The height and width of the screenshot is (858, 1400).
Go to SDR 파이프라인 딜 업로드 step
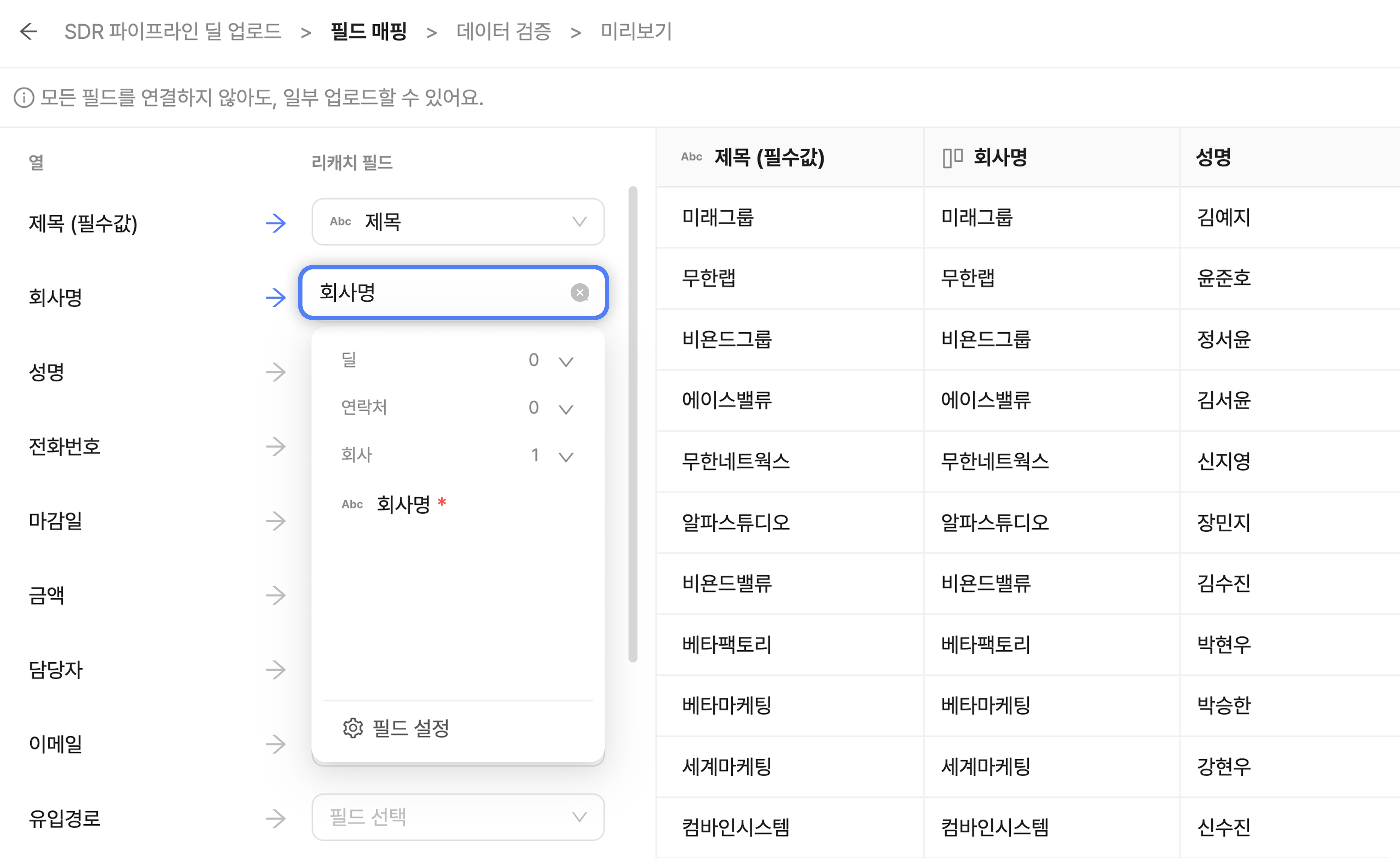[173, 31]
